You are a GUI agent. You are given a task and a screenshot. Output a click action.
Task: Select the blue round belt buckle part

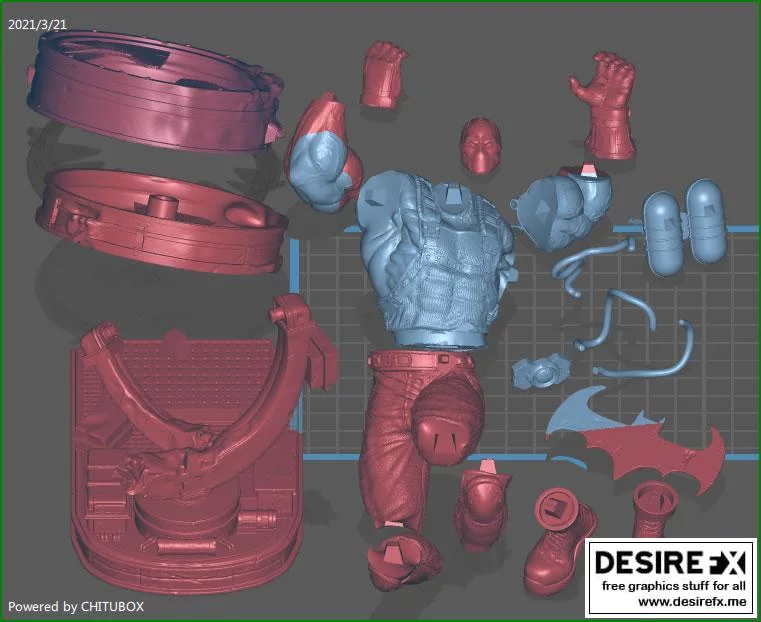[542, 371]
